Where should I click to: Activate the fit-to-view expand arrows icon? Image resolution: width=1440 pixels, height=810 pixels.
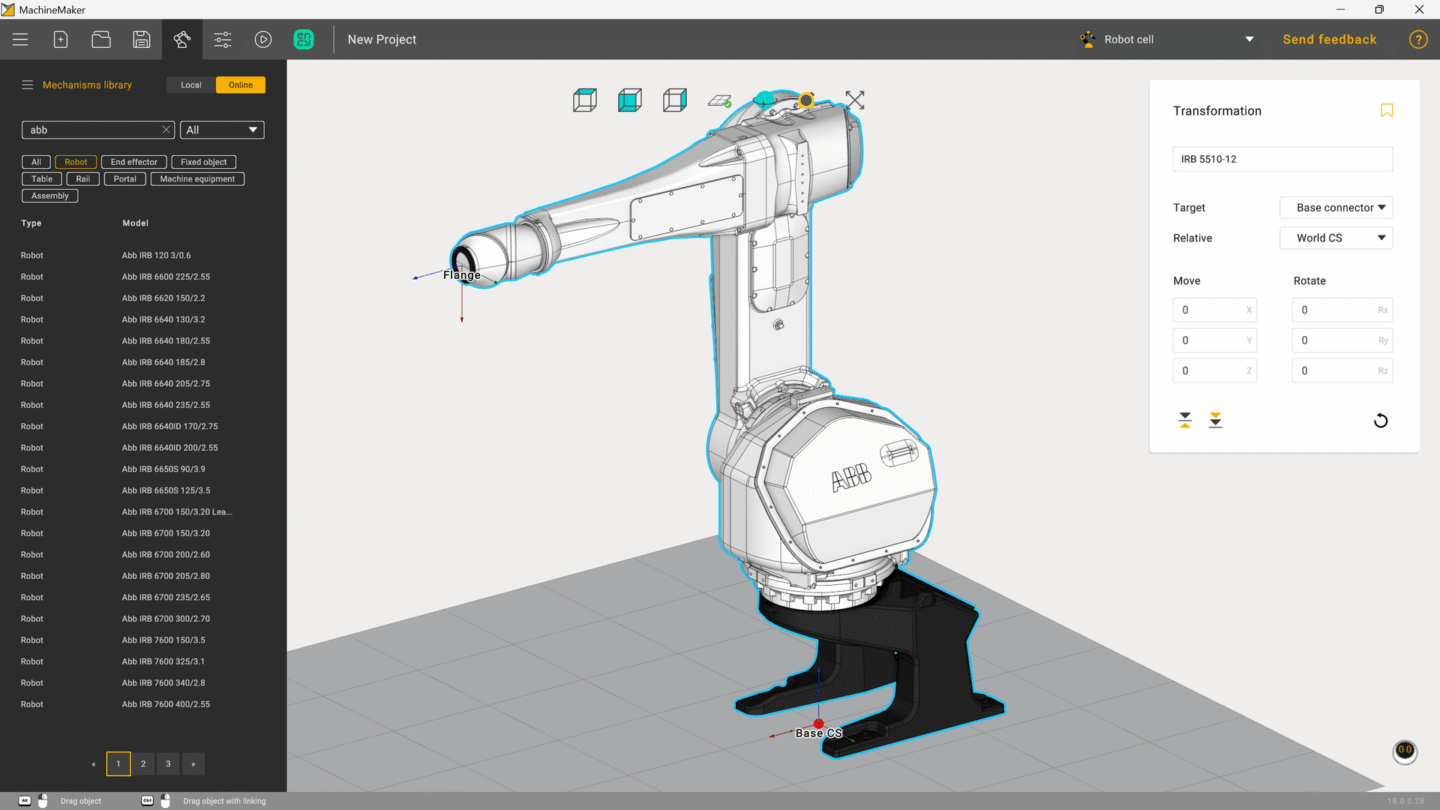coord(855,100)
